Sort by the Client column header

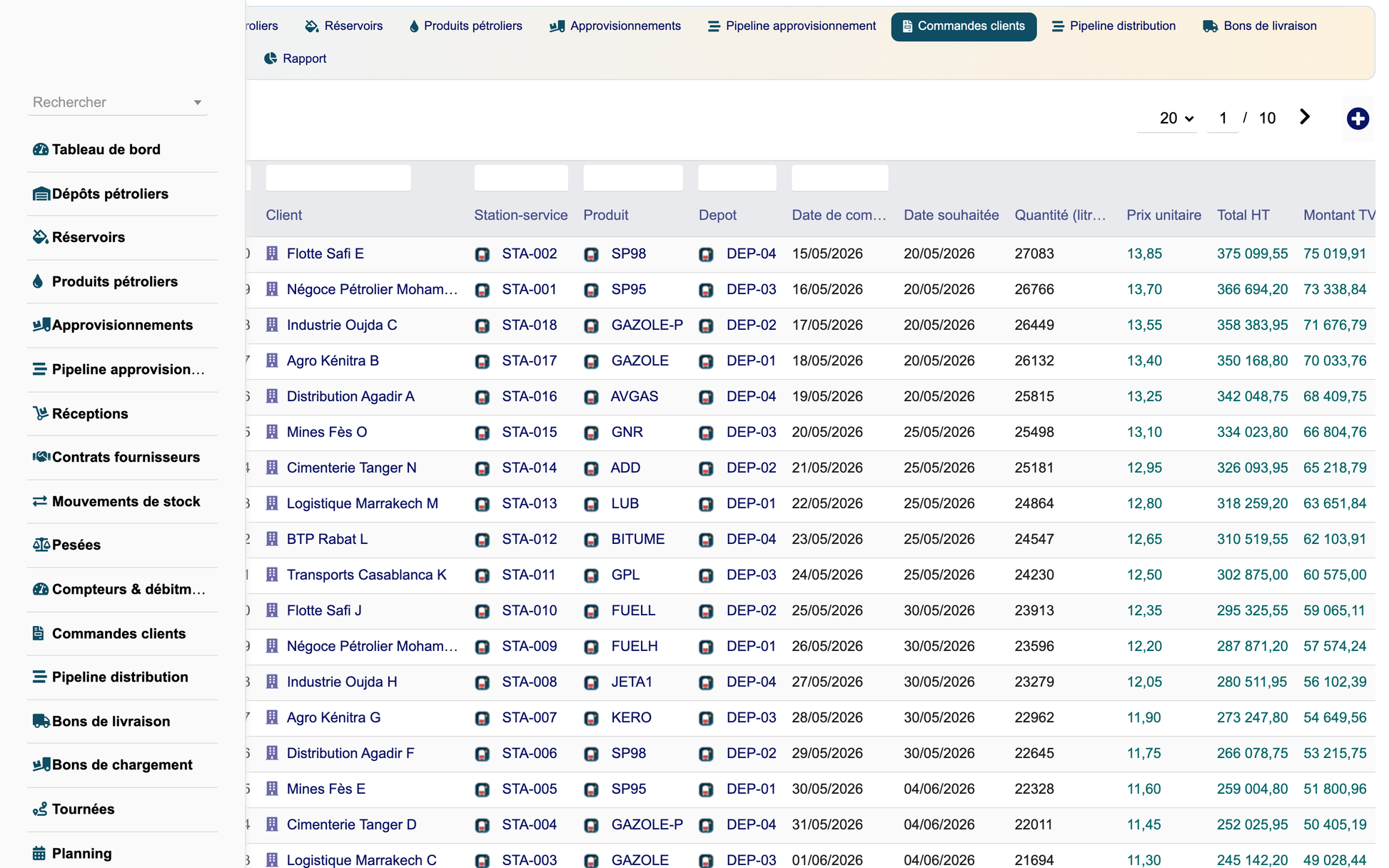[284, 215]
